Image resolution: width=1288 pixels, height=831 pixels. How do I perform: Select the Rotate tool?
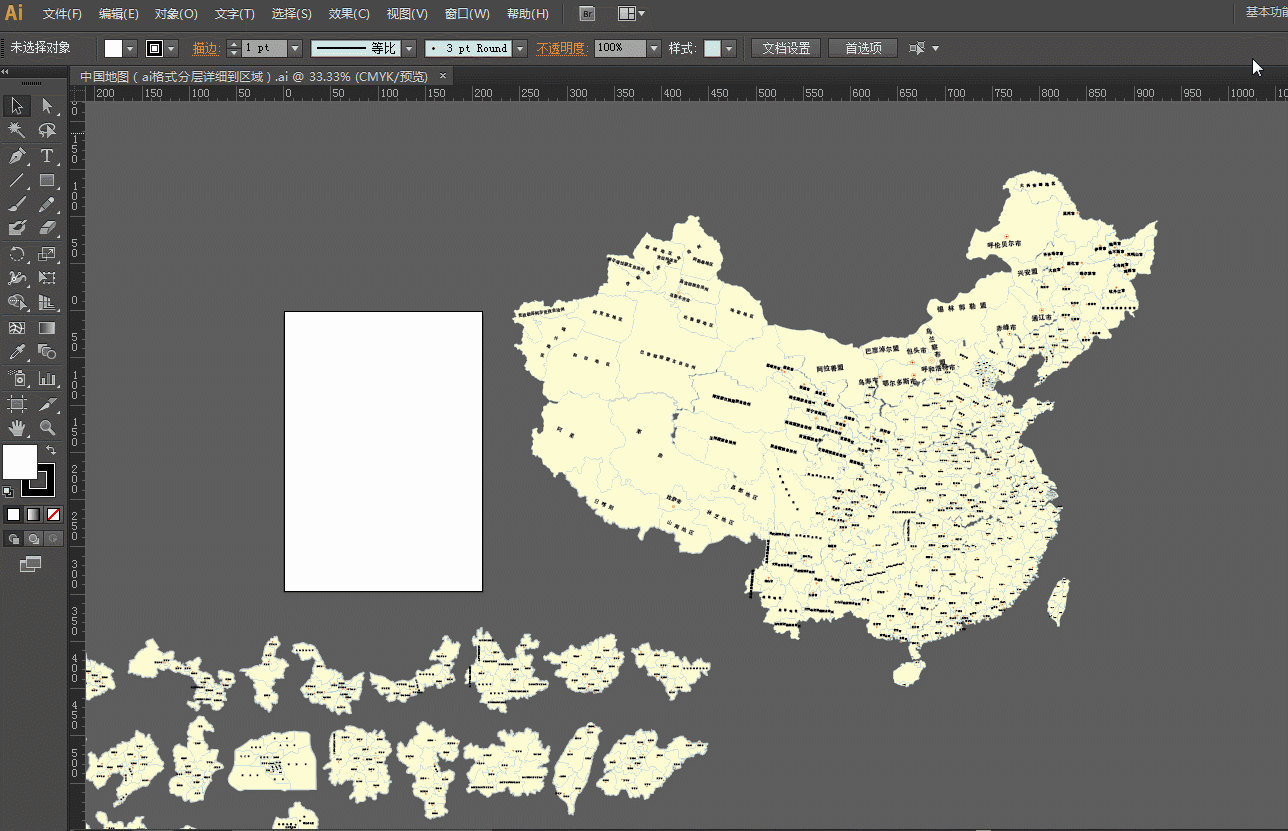coord(17,254)
